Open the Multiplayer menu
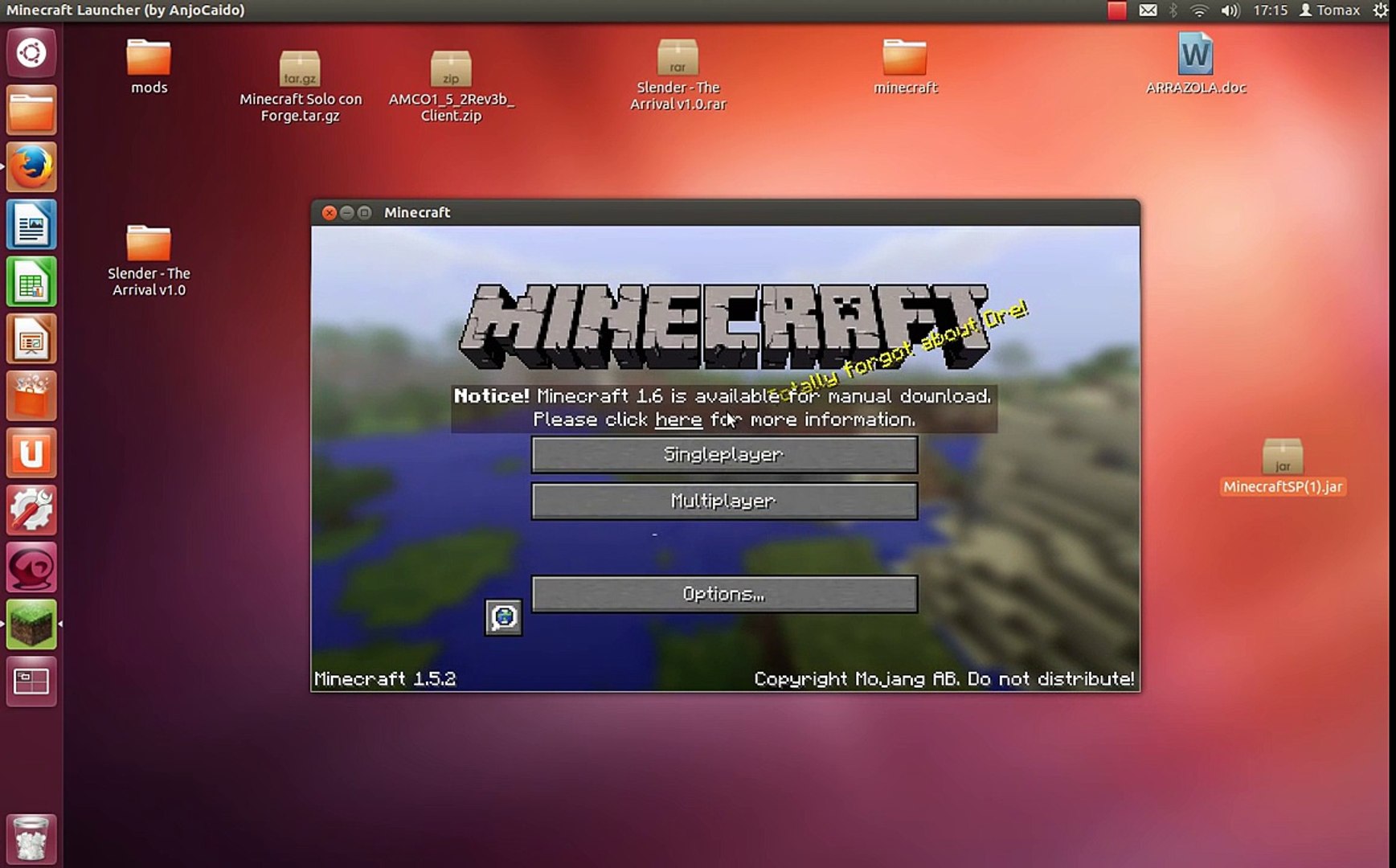1396x868 pixels. [724, 502]
